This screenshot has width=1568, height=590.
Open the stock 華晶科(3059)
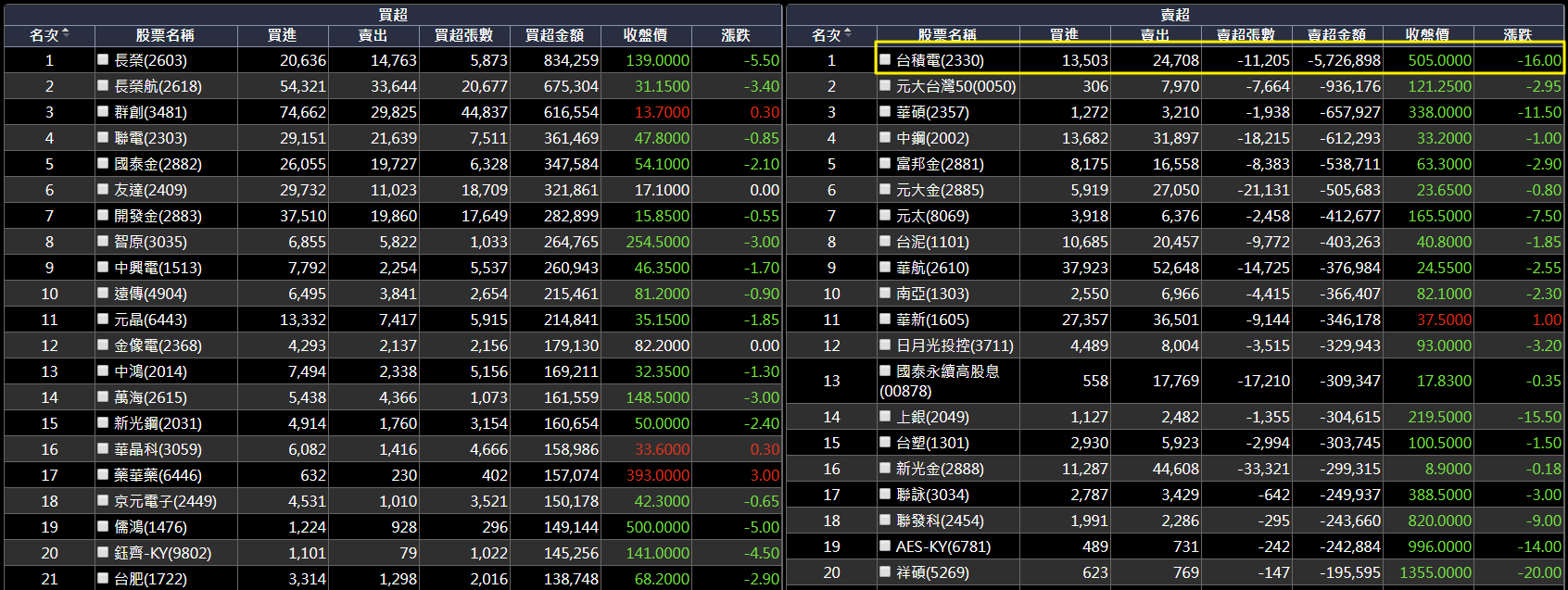pos(158,449)
